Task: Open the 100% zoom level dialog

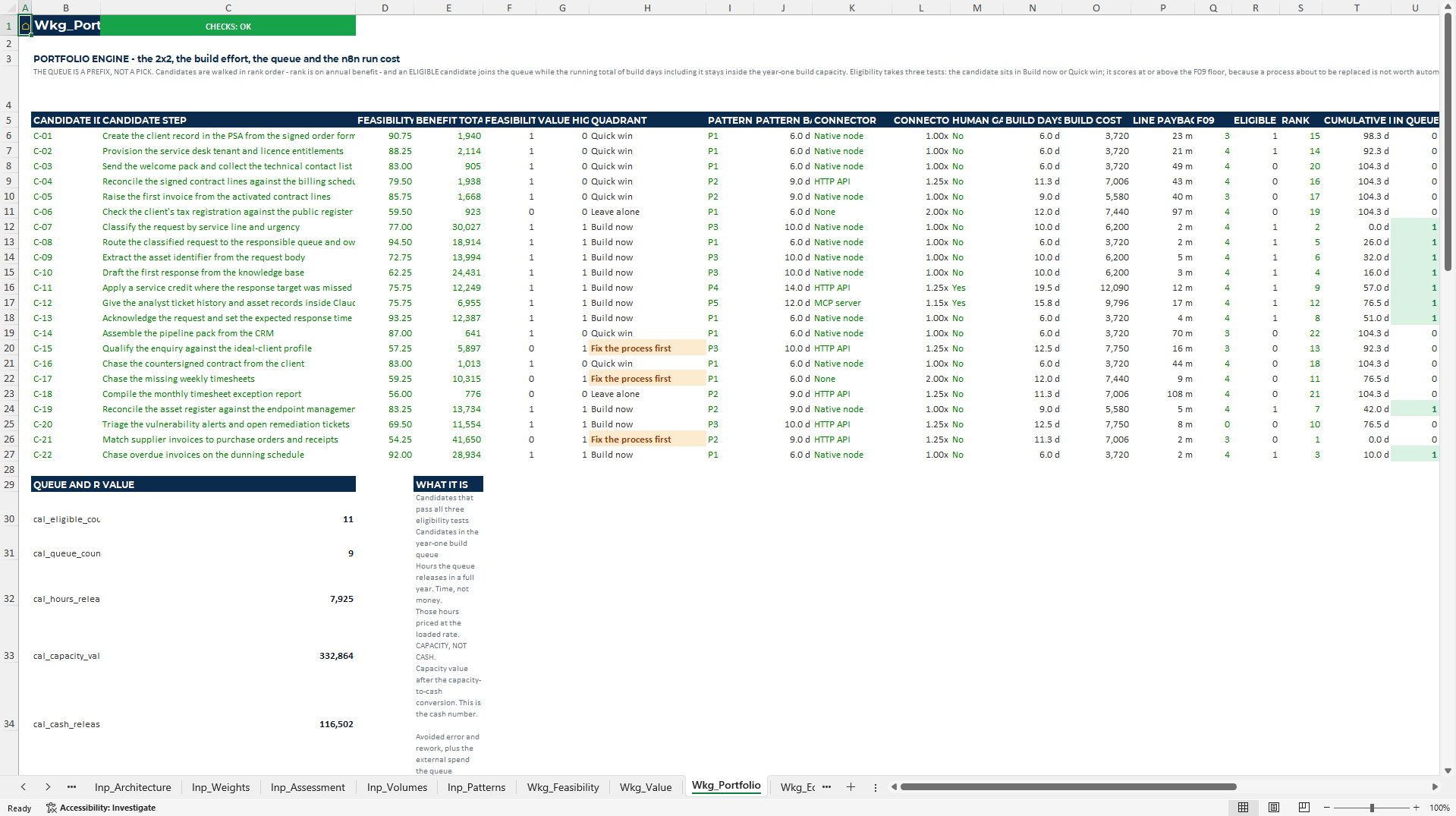Action: pos(1439,808)
